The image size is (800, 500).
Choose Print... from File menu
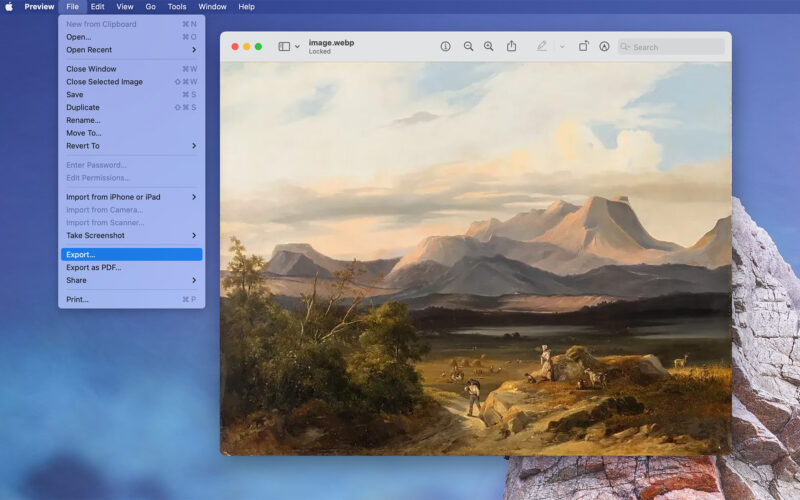click(x=132, y=299)
